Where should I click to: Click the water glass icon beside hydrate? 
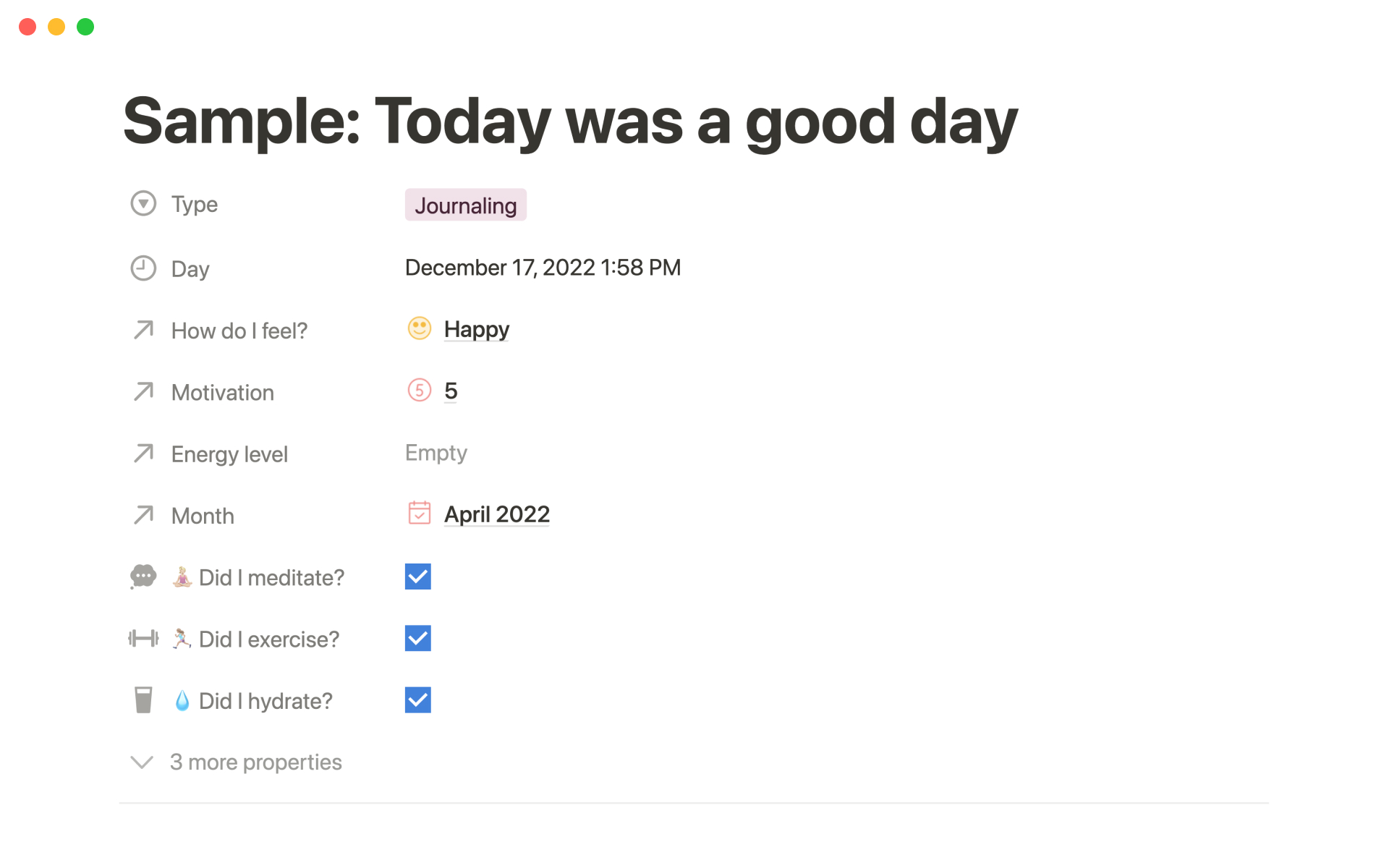(x=143, y=700)
